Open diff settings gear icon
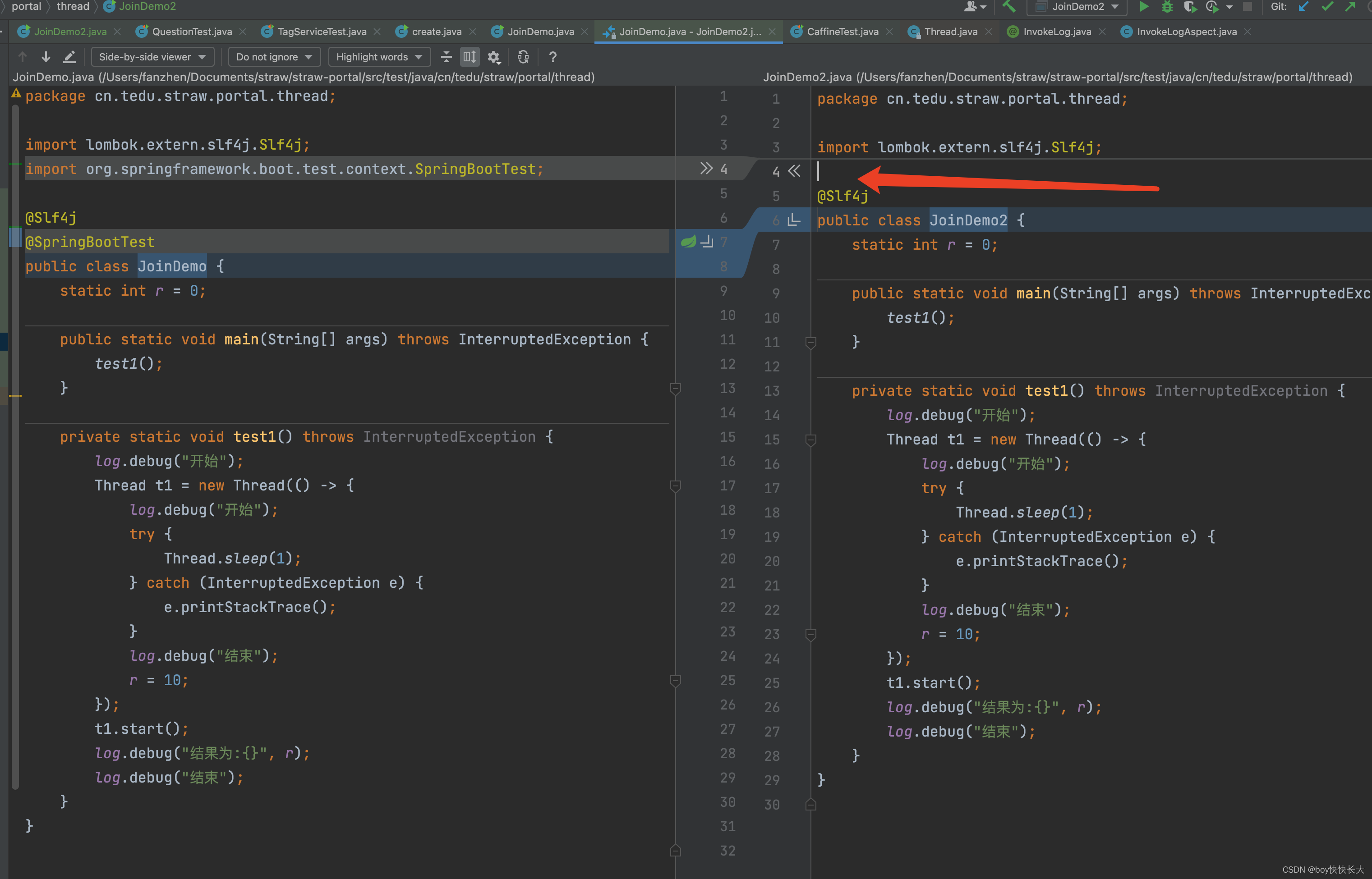The width and height of the screenshot is (1372, 879). 493,56
